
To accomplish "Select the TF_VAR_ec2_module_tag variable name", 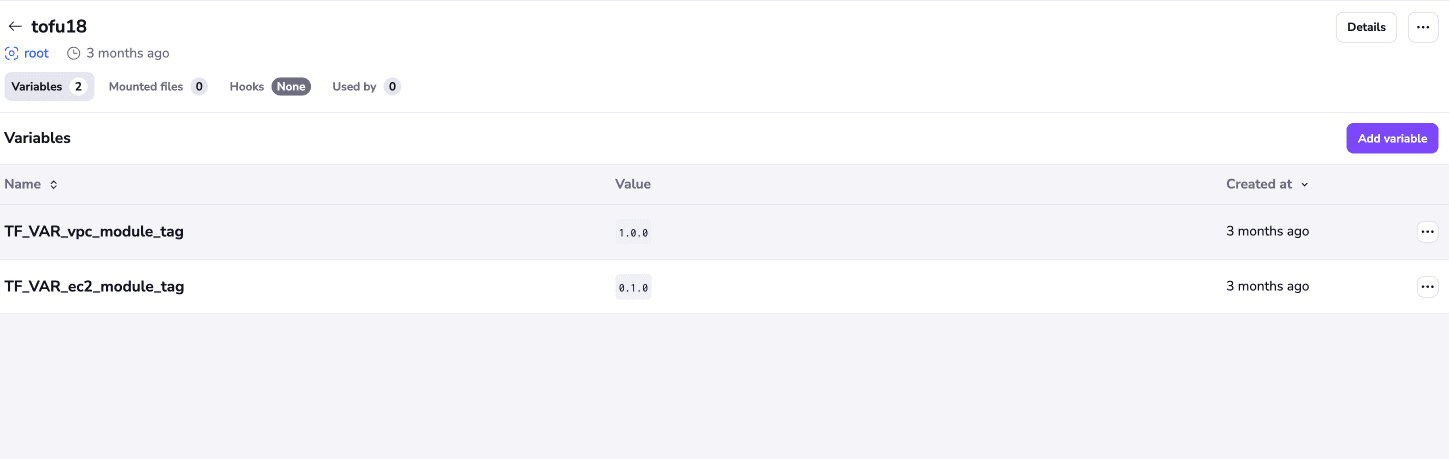I will (x=94, y=287).
